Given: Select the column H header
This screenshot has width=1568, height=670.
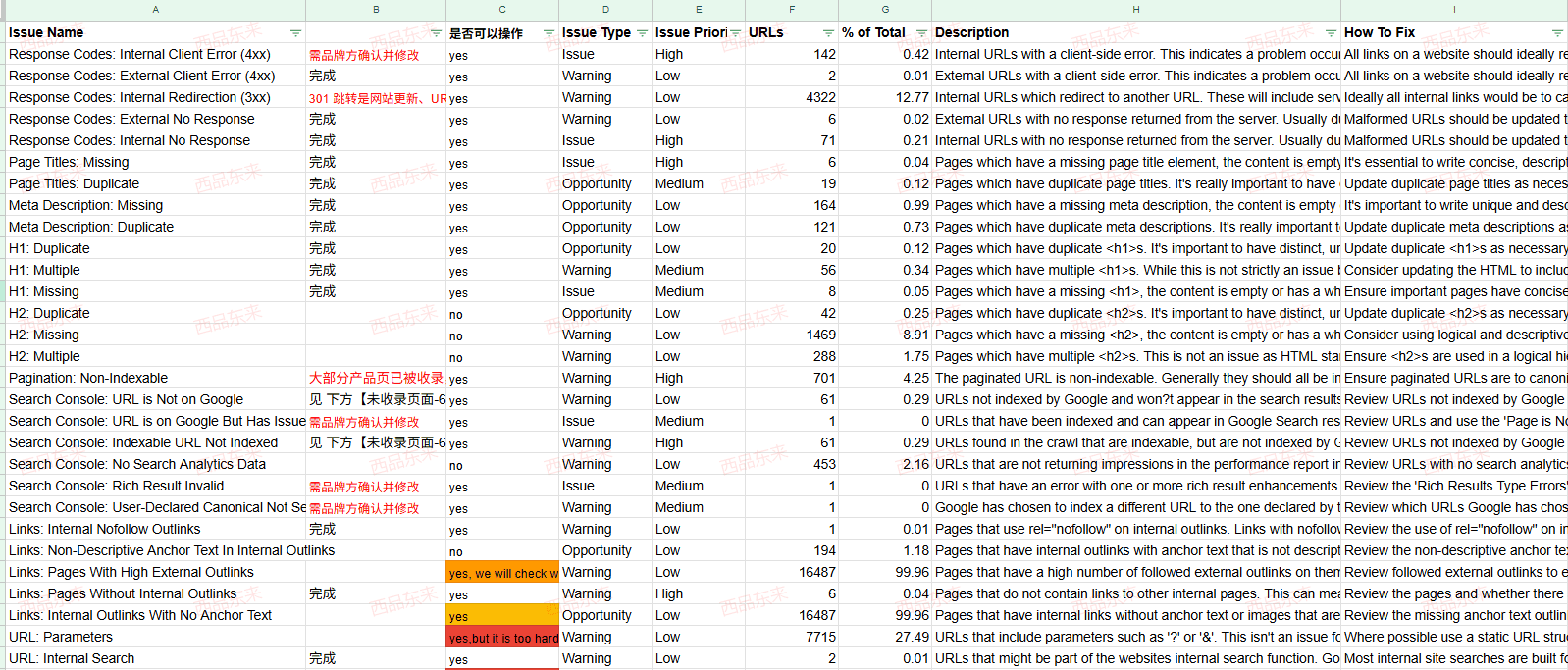Looking at the screenshot, I should [1135, 10].
